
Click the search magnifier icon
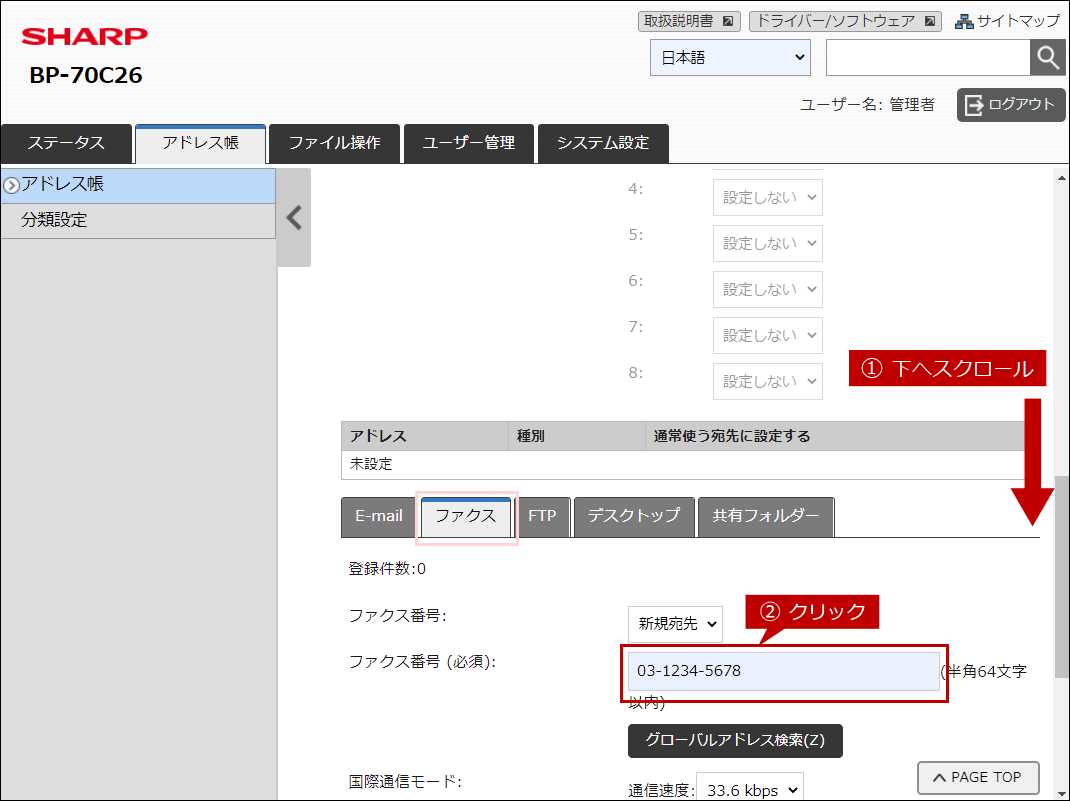coord(1047,57)
